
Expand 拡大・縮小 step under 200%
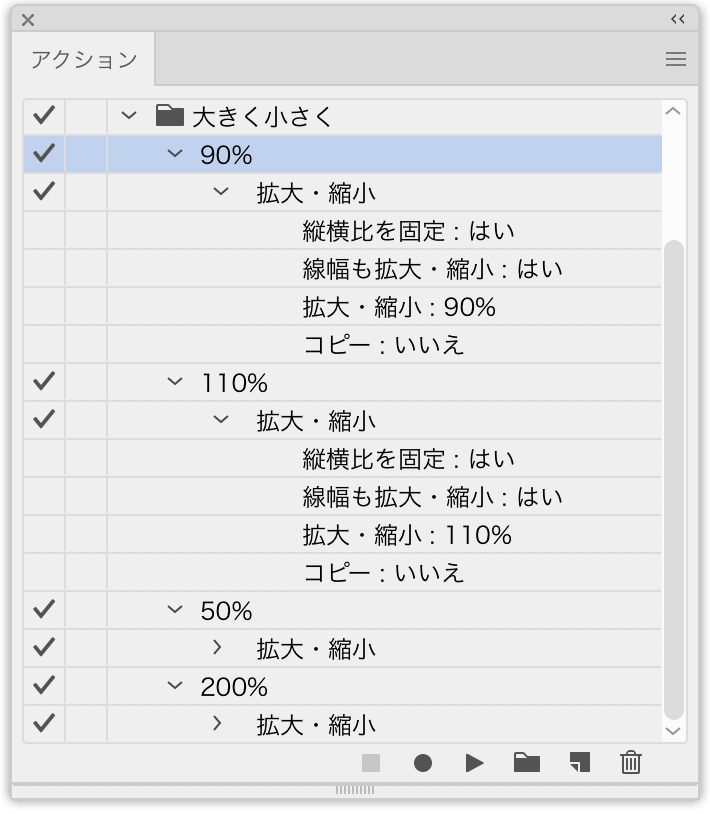point(217,724)
